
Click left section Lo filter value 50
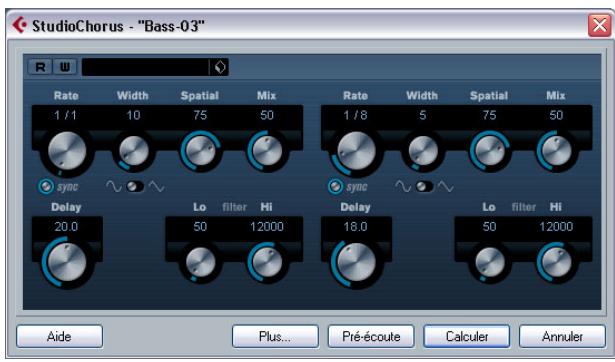200,227
